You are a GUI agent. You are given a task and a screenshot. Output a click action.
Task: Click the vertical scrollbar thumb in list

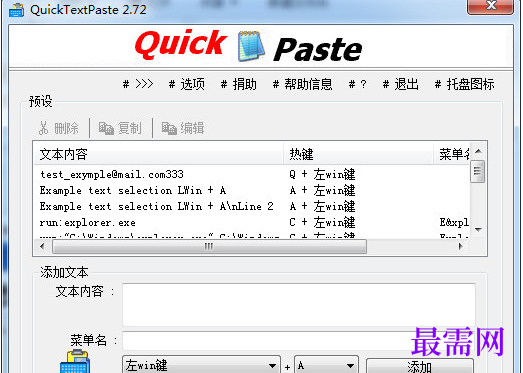478,171
